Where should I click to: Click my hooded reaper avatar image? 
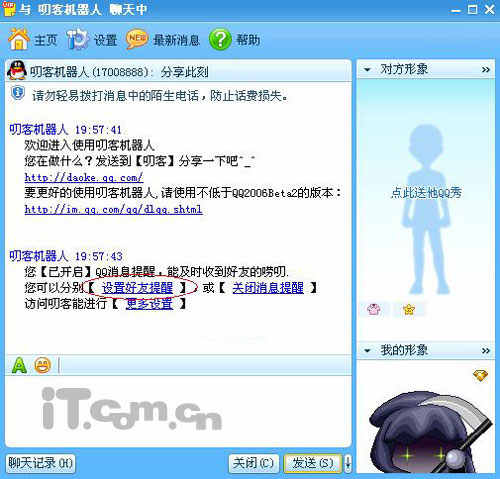pos(429,432)
